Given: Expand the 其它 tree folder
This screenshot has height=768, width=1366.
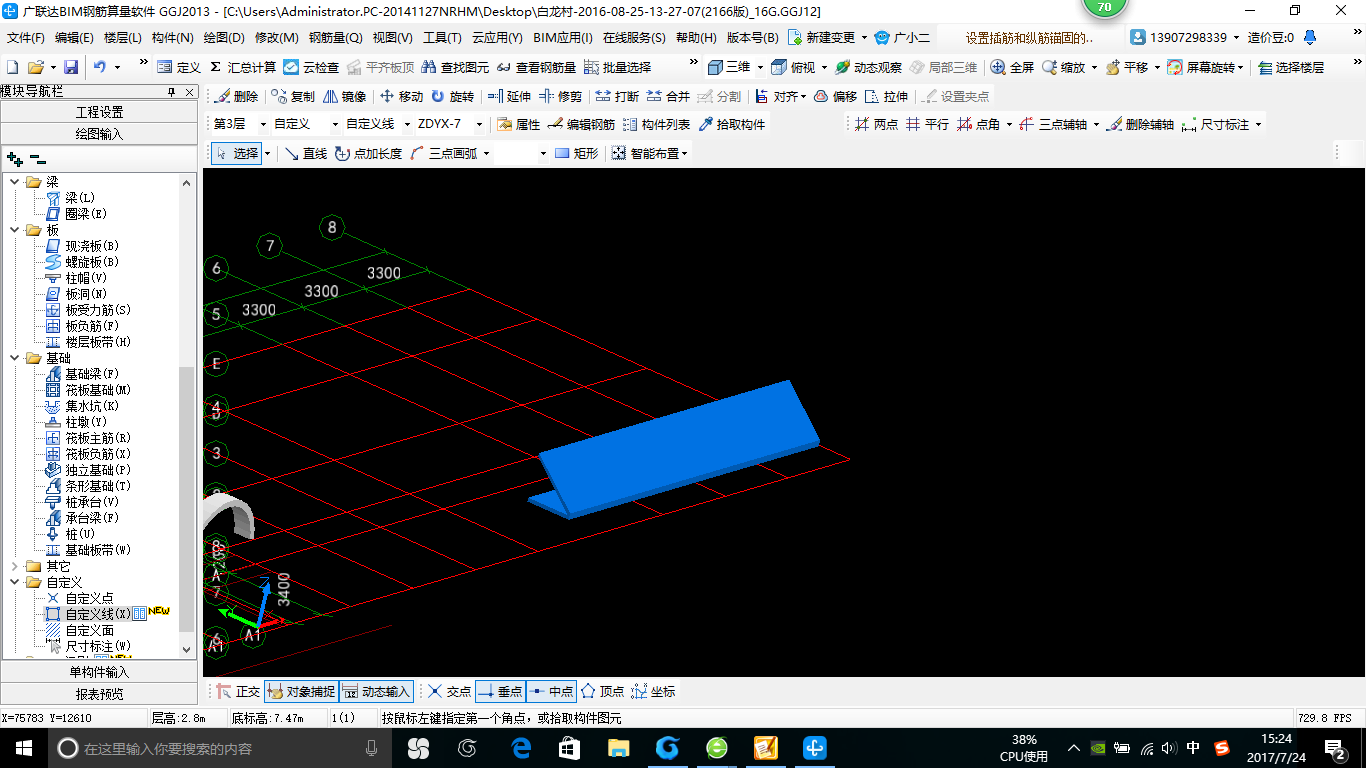Looking at the screenshot, I should point(14,566).
